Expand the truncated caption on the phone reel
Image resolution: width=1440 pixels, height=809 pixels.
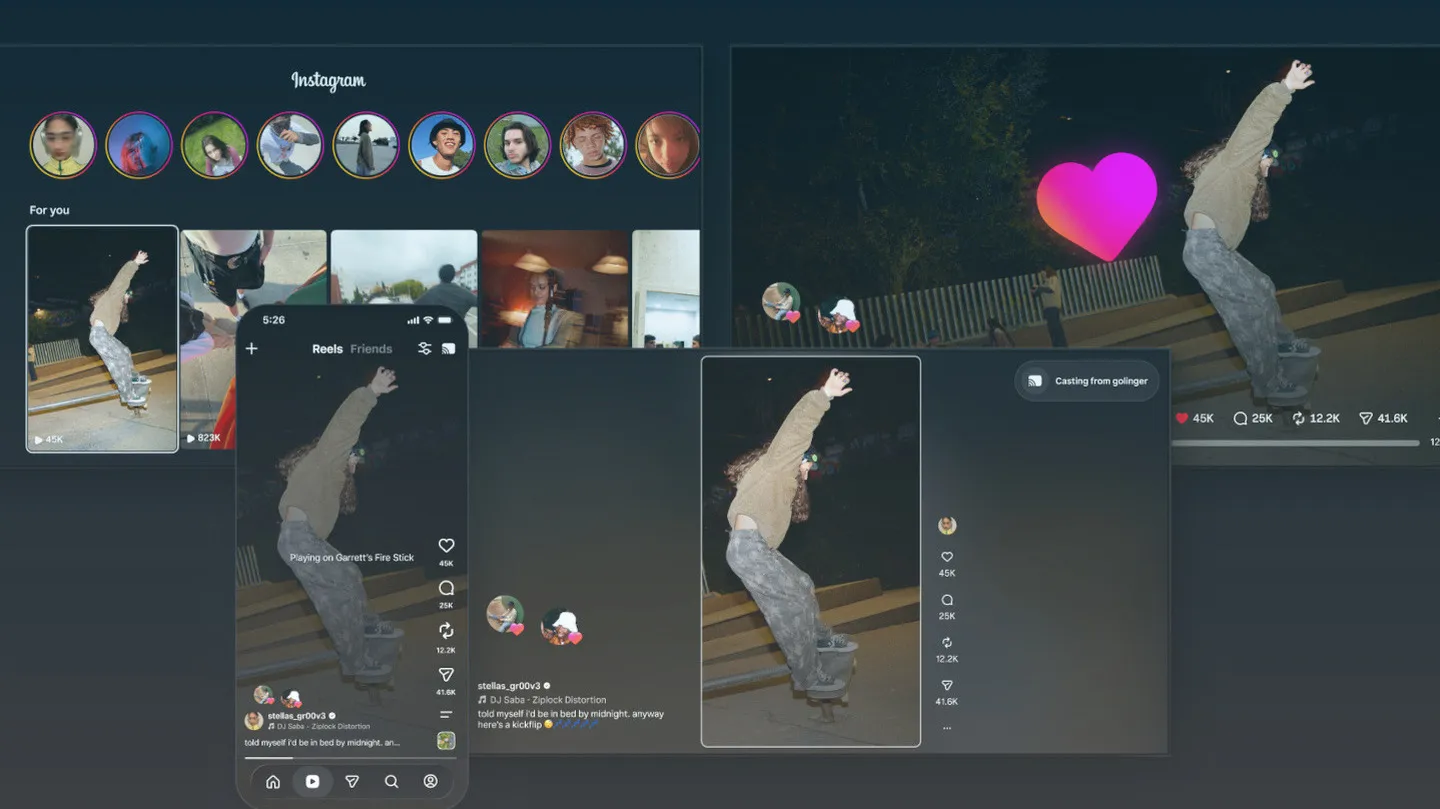[x=322, y=743]
